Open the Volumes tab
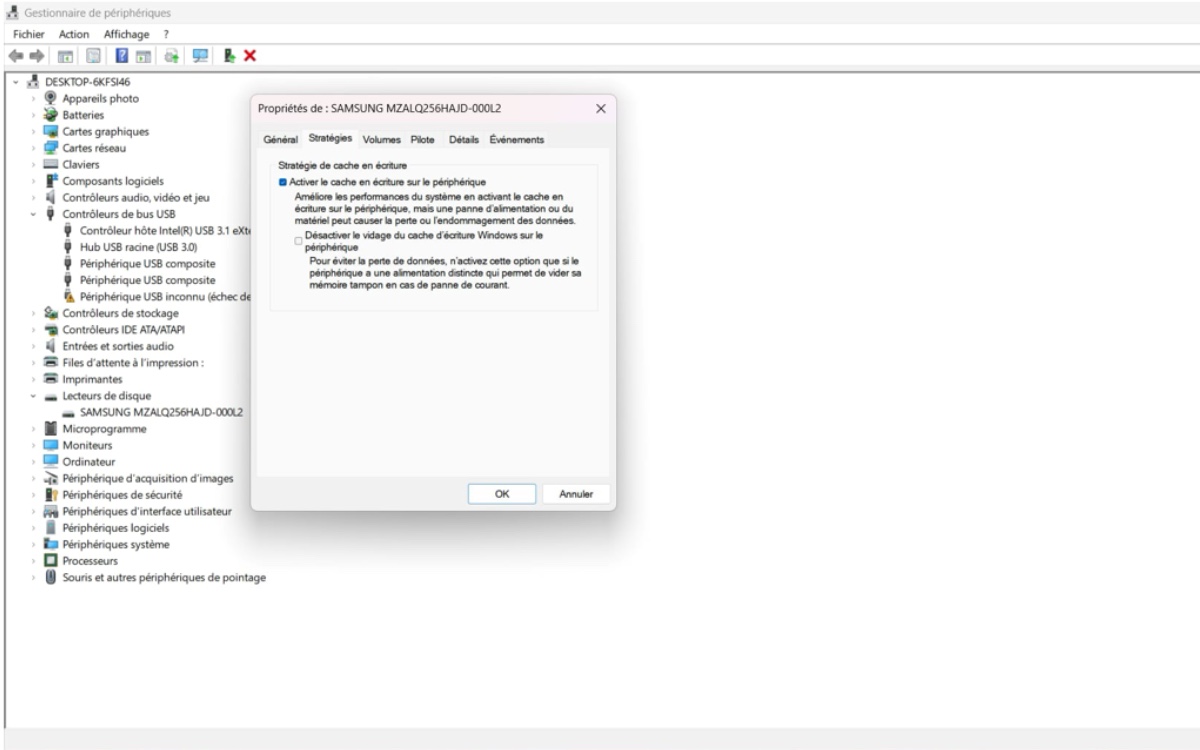 381,140
